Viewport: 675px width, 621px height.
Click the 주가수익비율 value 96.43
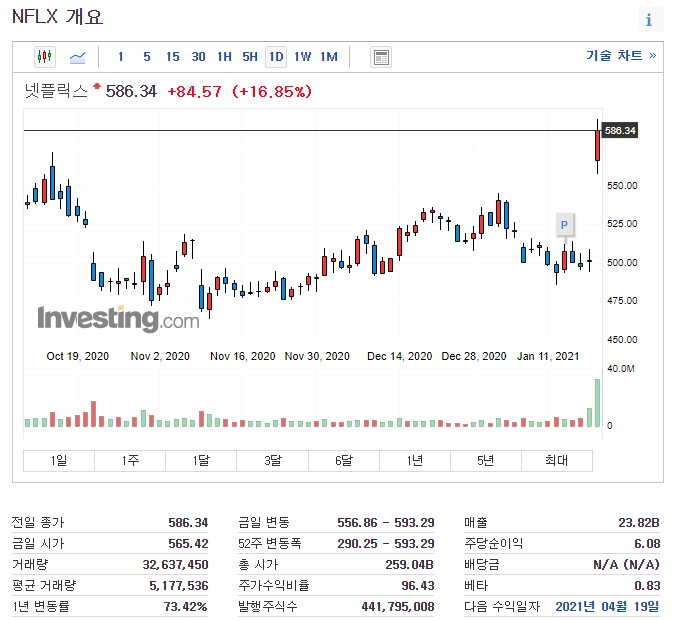pos(418,586)
